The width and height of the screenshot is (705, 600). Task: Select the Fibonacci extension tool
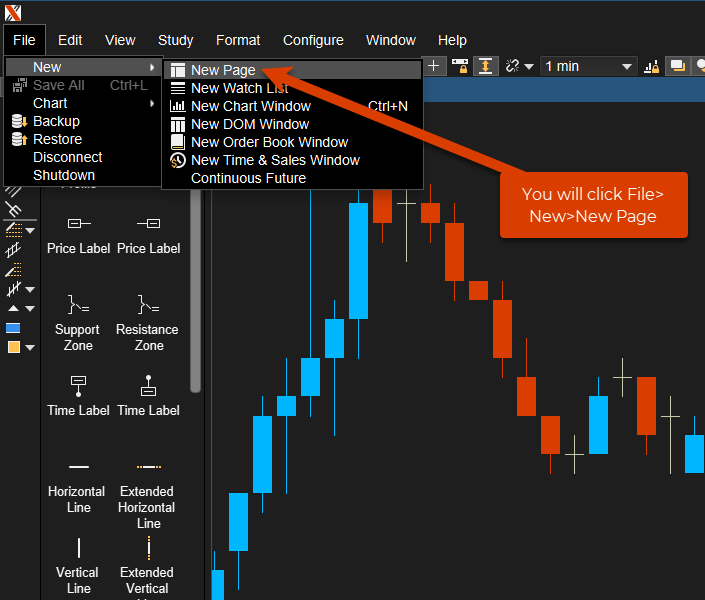coord(14,269)
